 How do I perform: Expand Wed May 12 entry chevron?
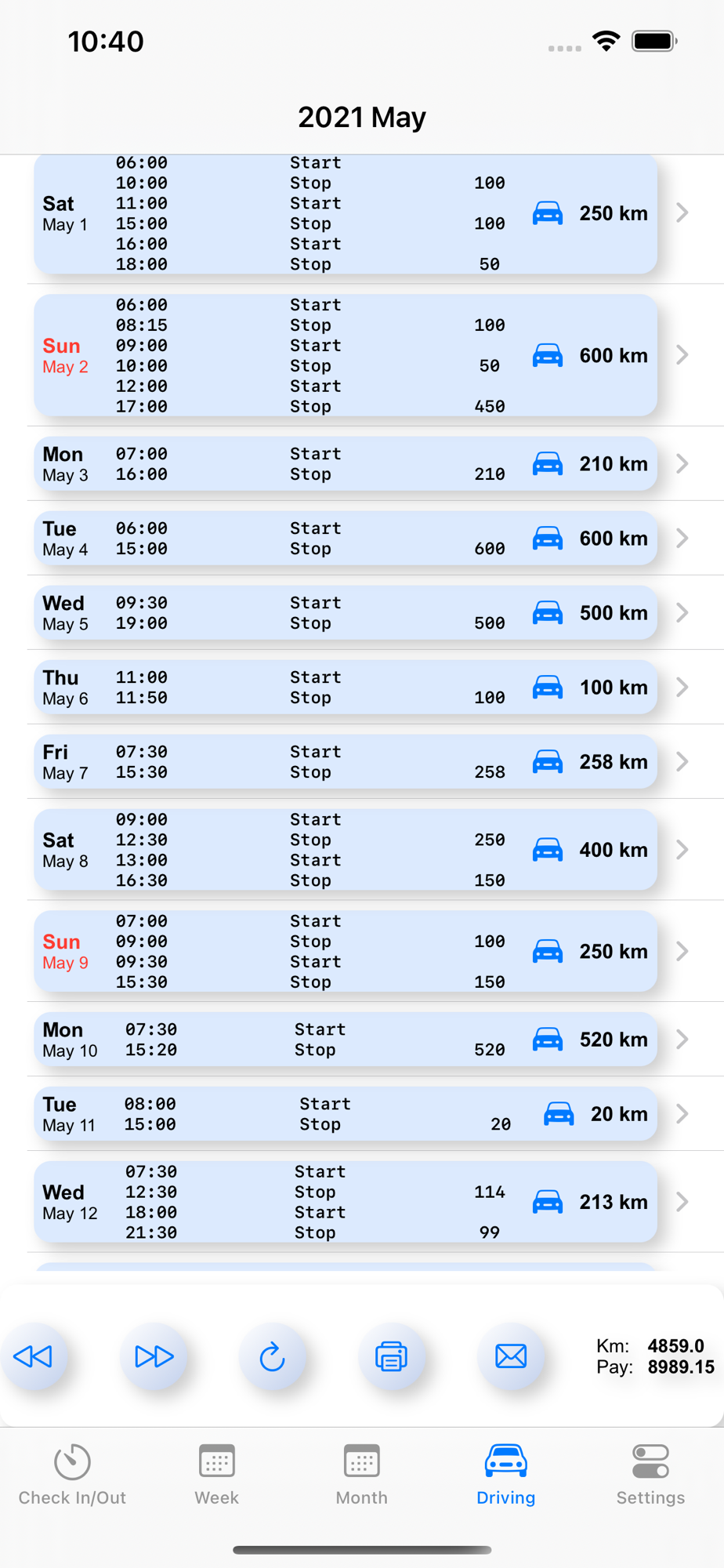tap(682, 1202)
